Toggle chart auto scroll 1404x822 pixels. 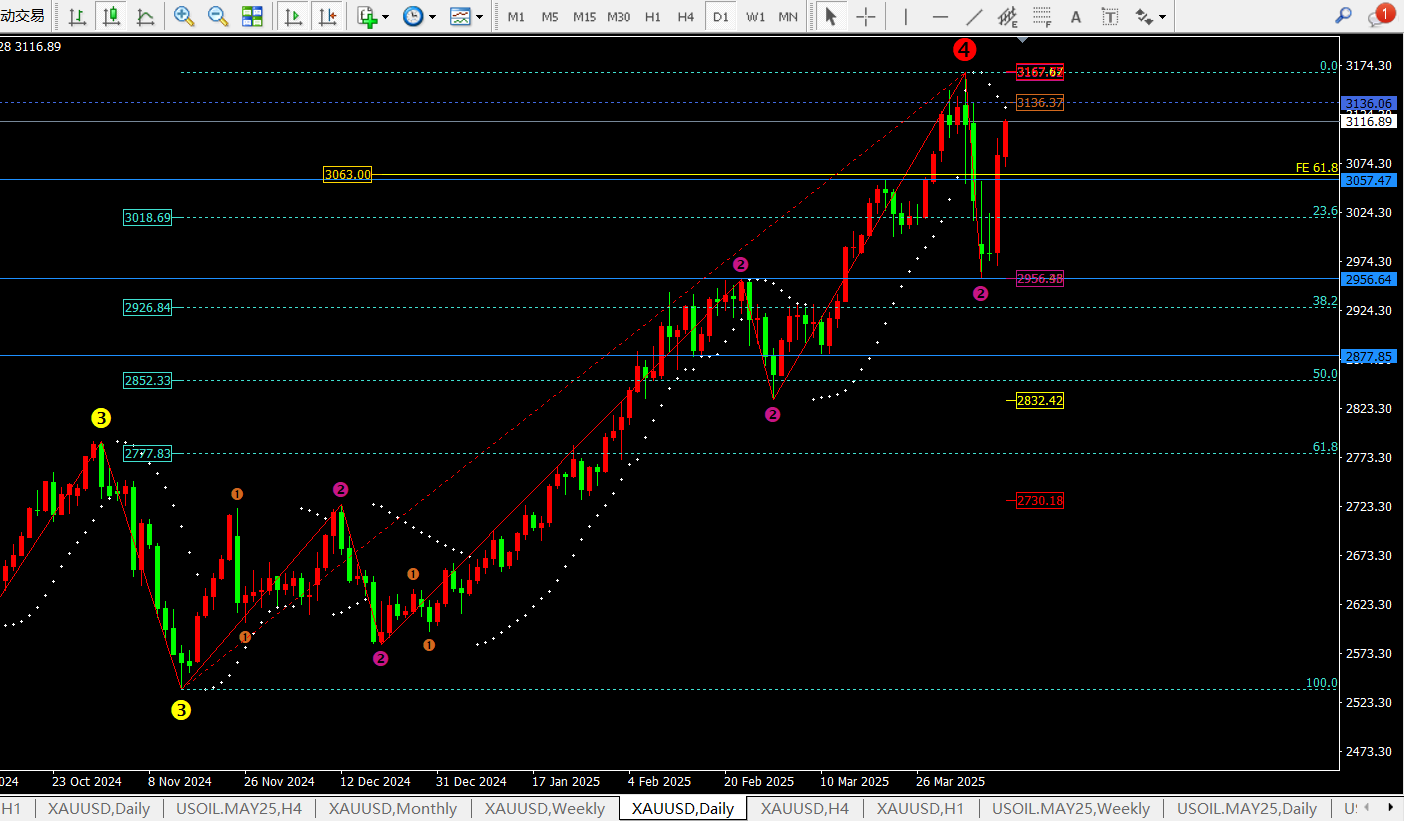pos(293,16)
